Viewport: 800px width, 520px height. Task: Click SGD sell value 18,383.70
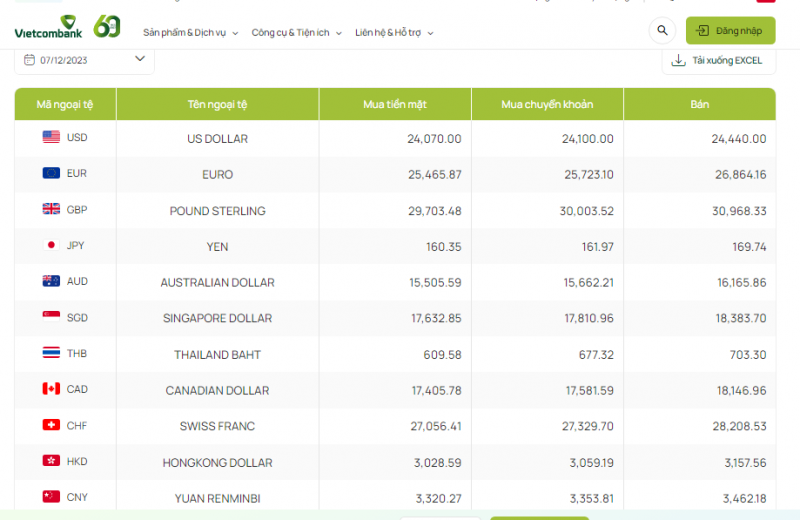(x=741, y=318)
